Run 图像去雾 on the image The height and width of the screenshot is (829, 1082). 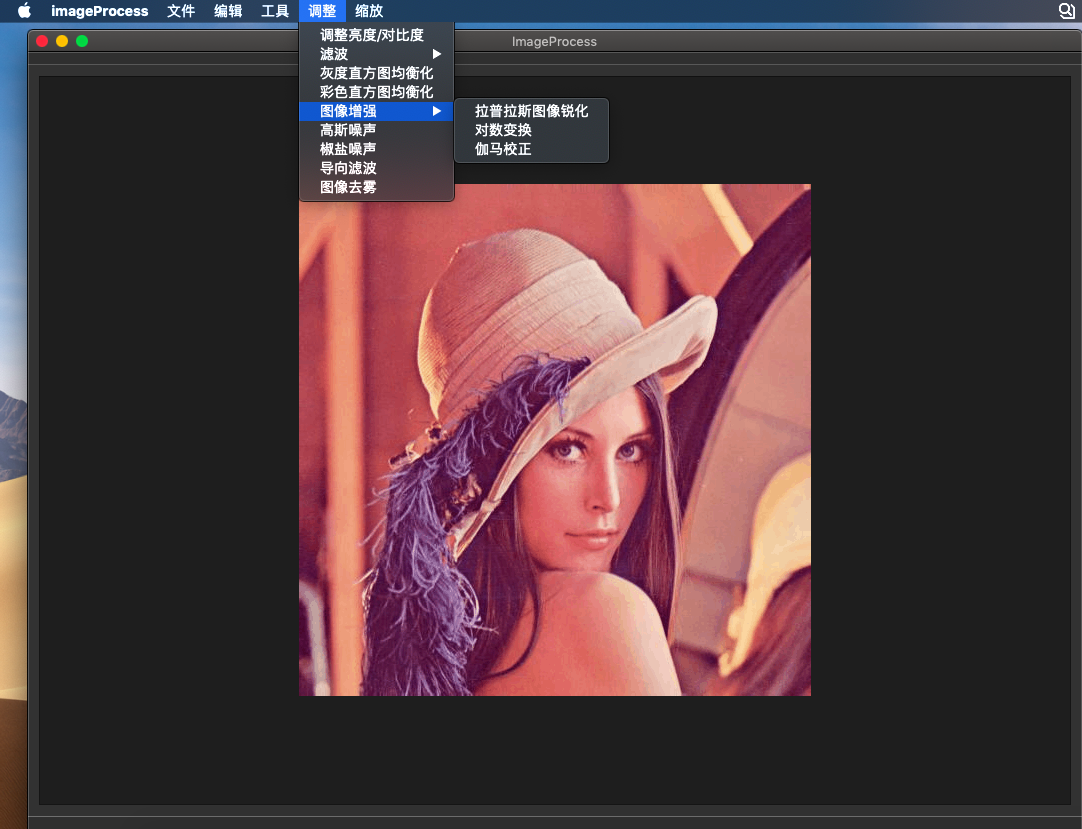(377, 187)
